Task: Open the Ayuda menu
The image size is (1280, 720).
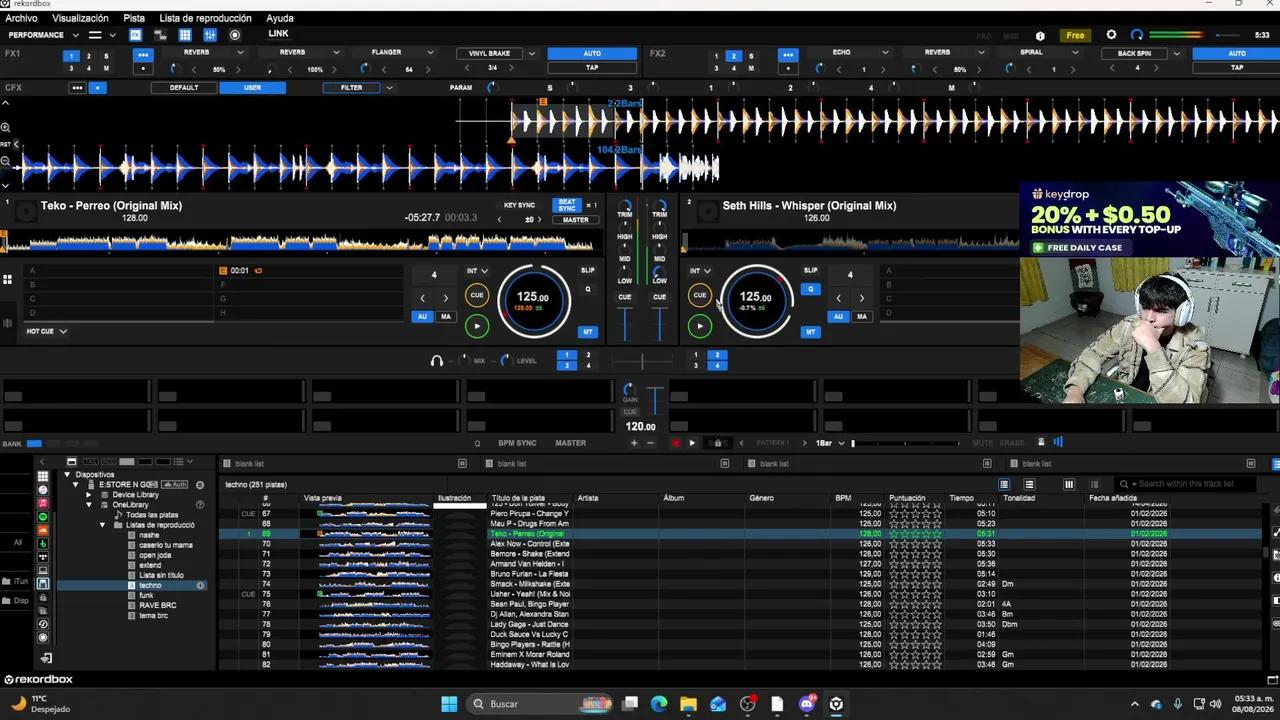Action: pos(280,18)
